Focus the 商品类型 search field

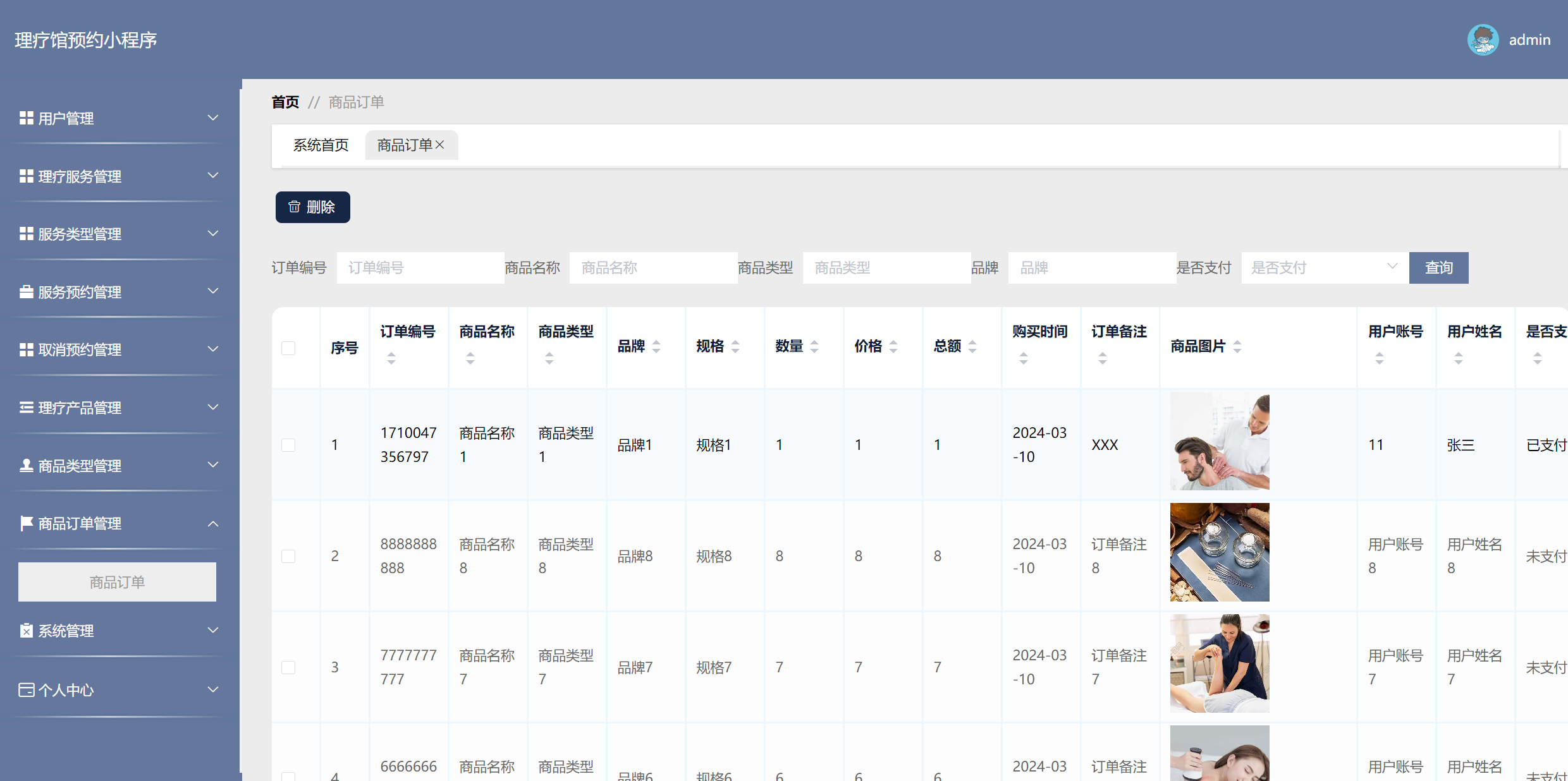pyautogui.click(x=887, y=268)
